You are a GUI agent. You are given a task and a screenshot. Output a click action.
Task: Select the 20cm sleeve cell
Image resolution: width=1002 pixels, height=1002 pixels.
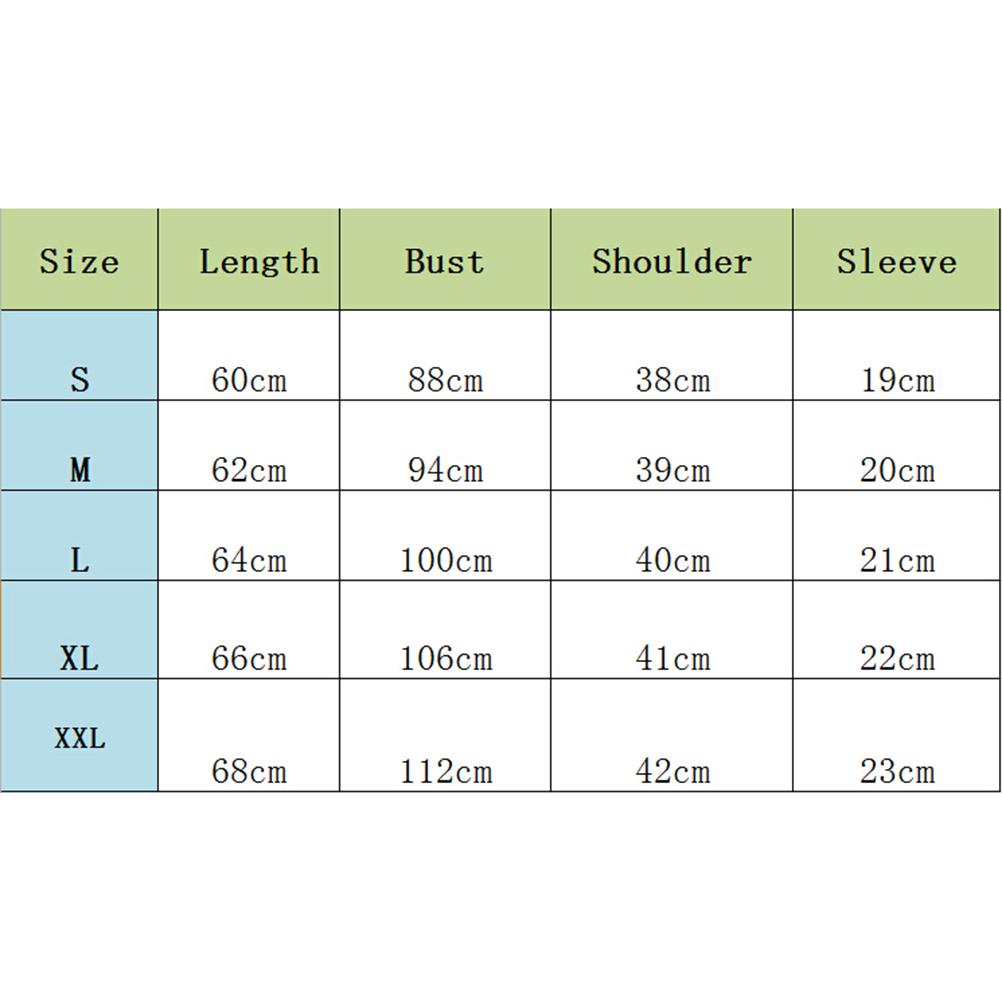(897, 469)
